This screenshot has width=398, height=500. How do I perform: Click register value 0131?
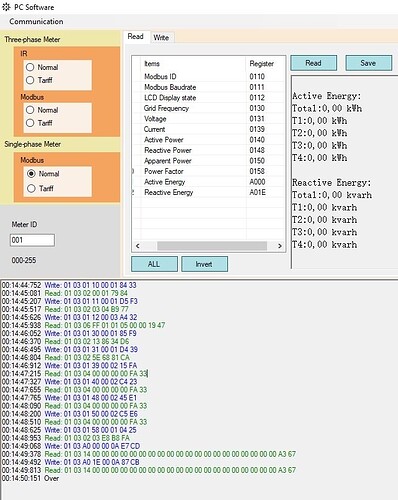click(x=257, y=119)
